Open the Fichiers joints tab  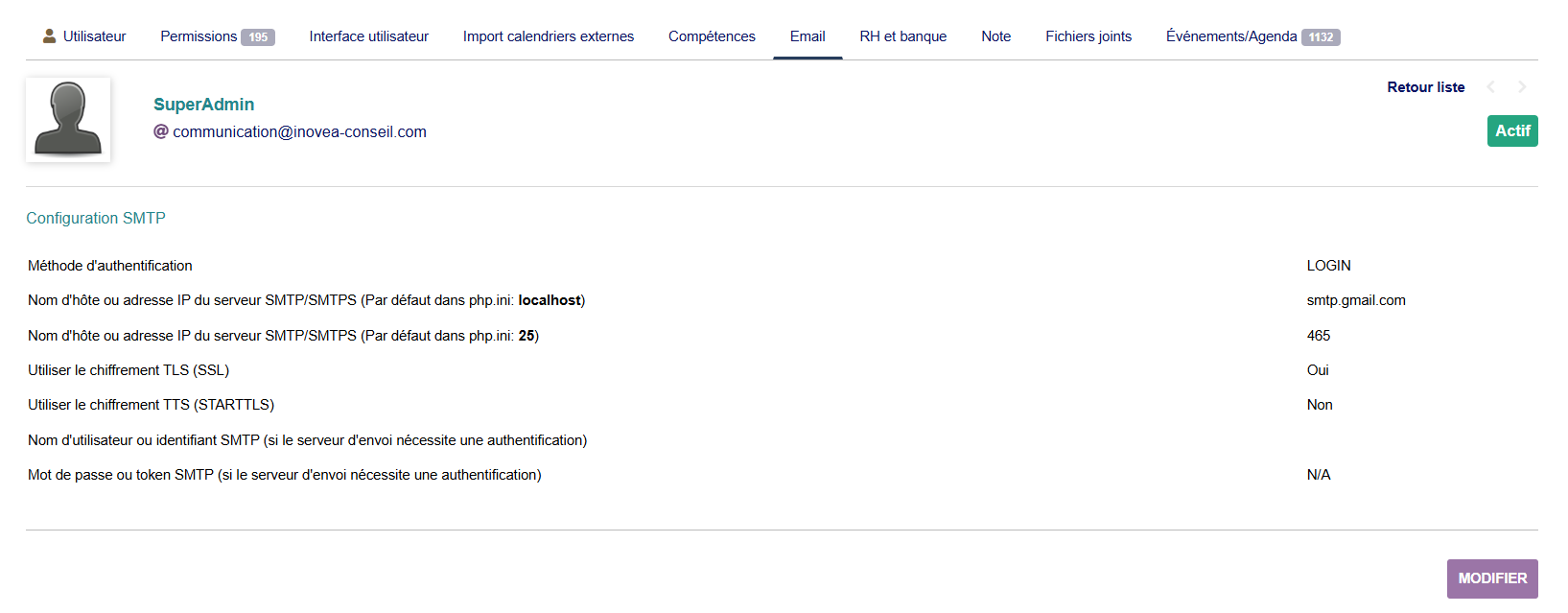(x=1088, y=36)
